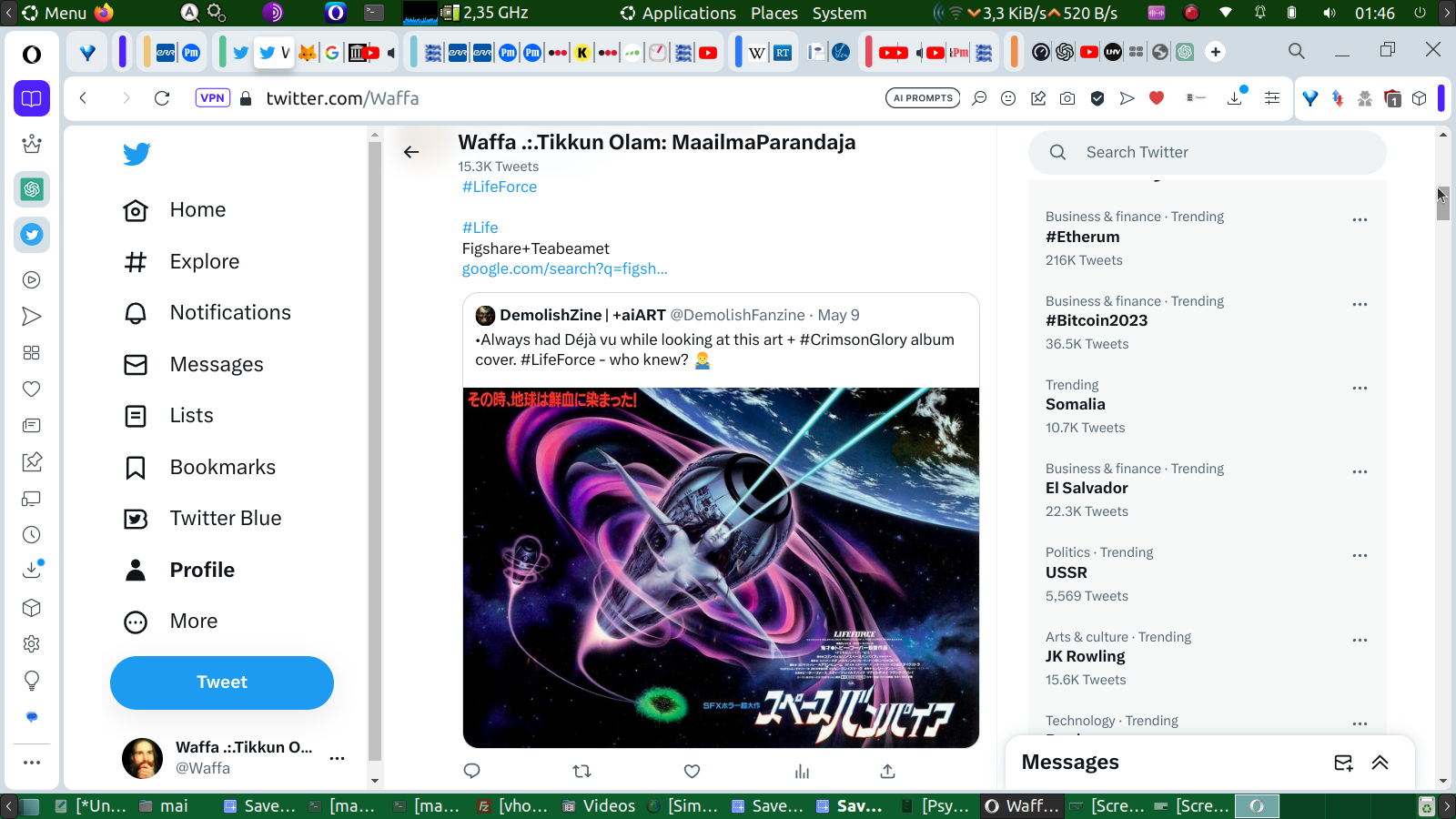The width and height of the screenshot is (1456, 819).
Task: Toggle the VPN badge in the address bar
Action: (x=212, y=98)
